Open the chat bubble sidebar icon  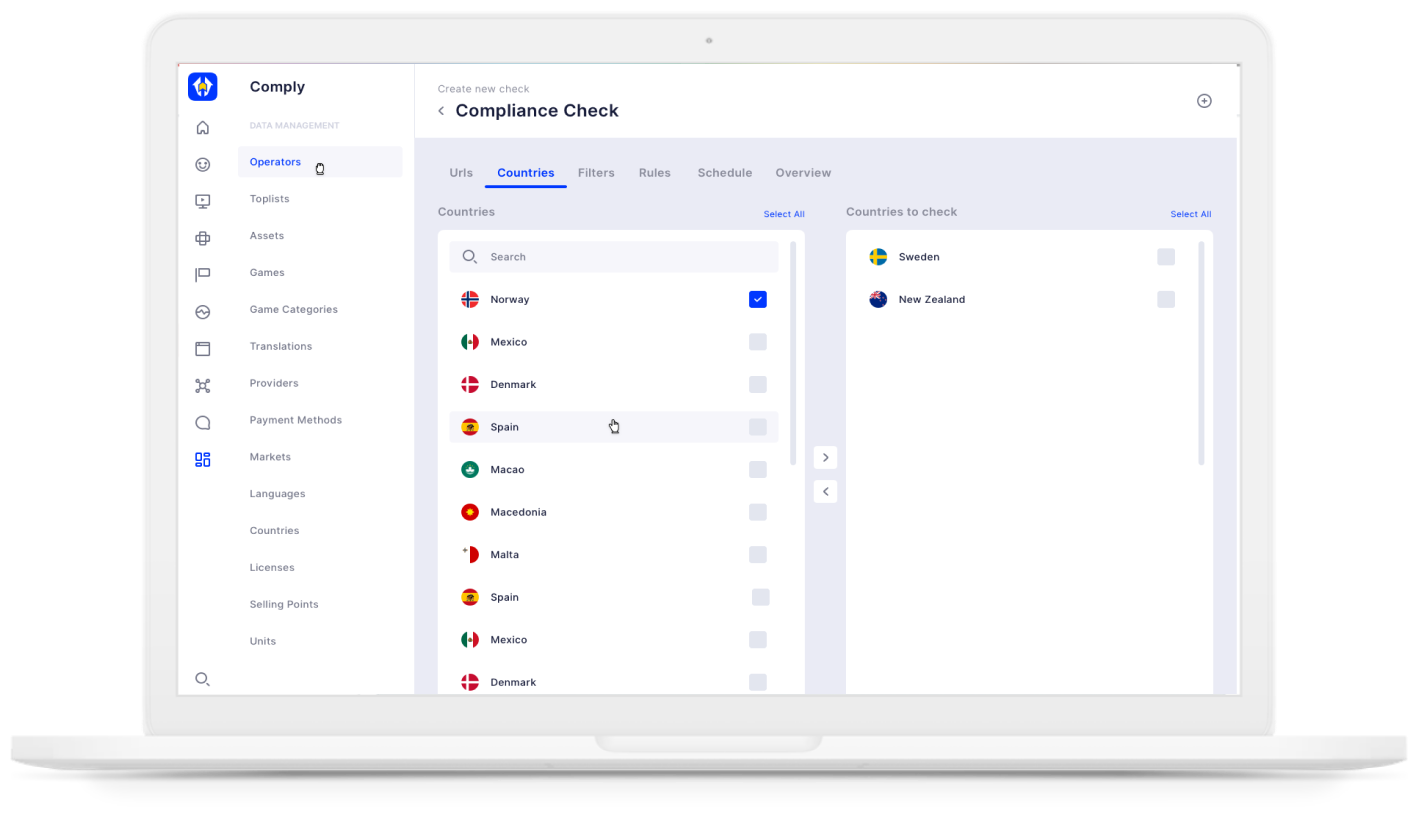point(203,423)
